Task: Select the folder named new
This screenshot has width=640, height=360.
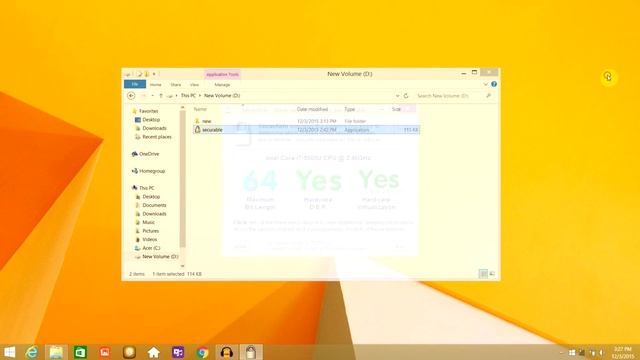Action: click(x=207, y=121)
